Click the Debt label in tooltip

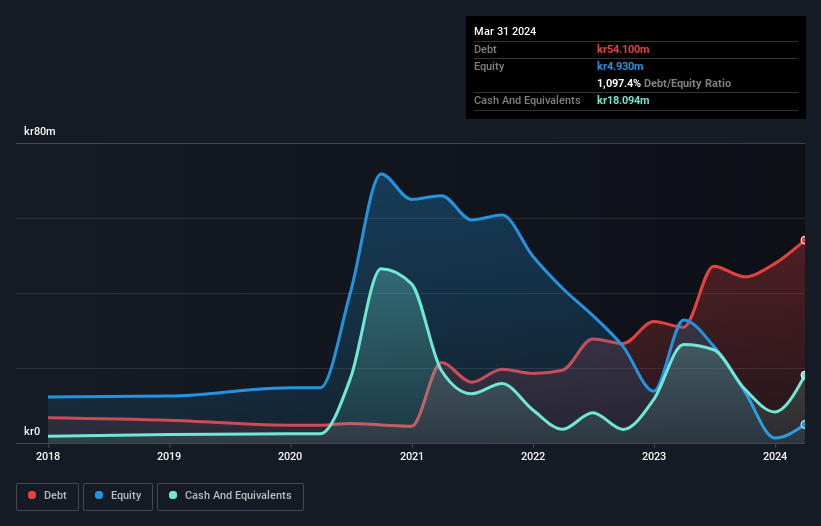click(485, 49)
